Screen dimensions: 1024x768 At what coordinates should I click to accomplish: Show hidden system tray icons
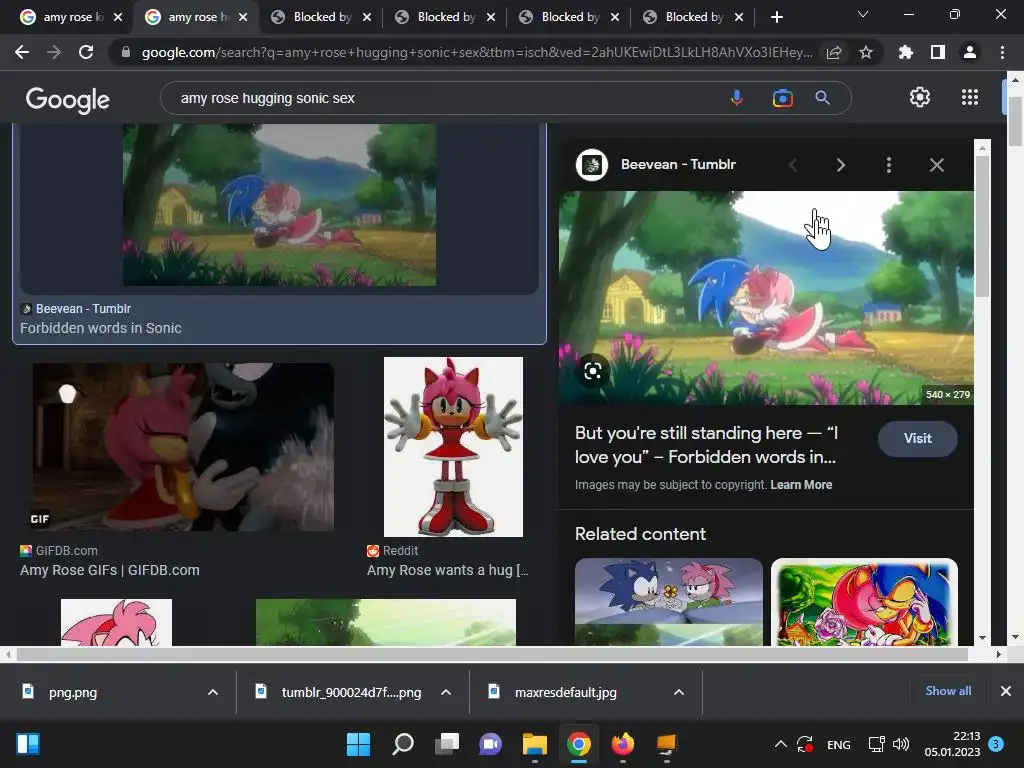pyautogui.click(x=780, y=744)
